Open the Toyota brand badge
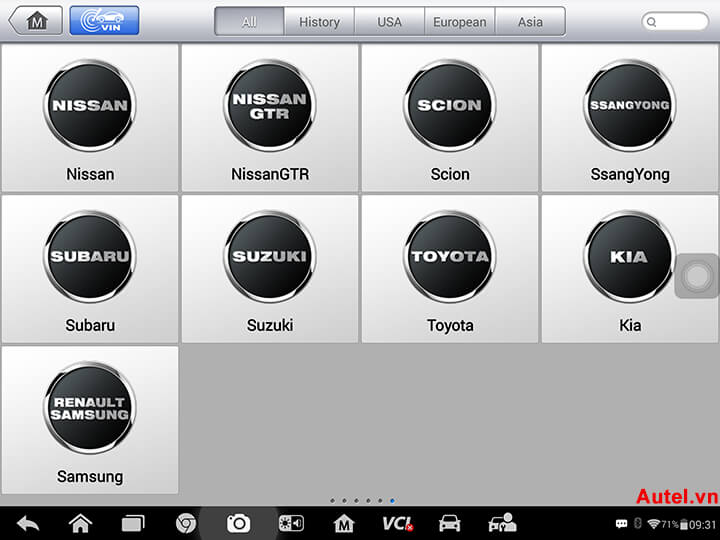 click(450, 257)
